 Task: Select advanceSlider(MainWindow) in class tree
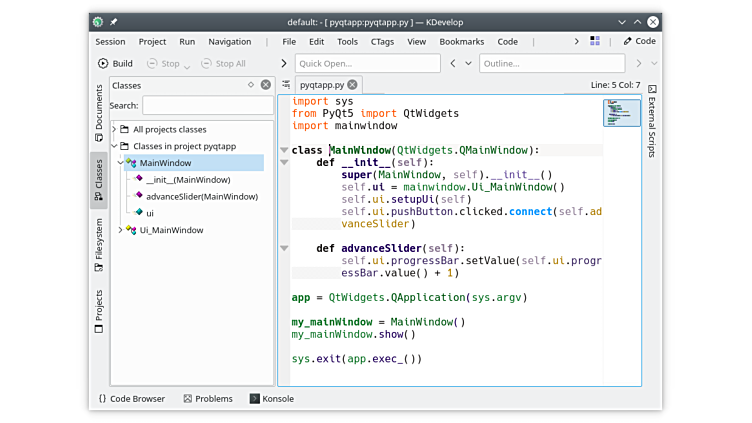(x=200, y=196)
